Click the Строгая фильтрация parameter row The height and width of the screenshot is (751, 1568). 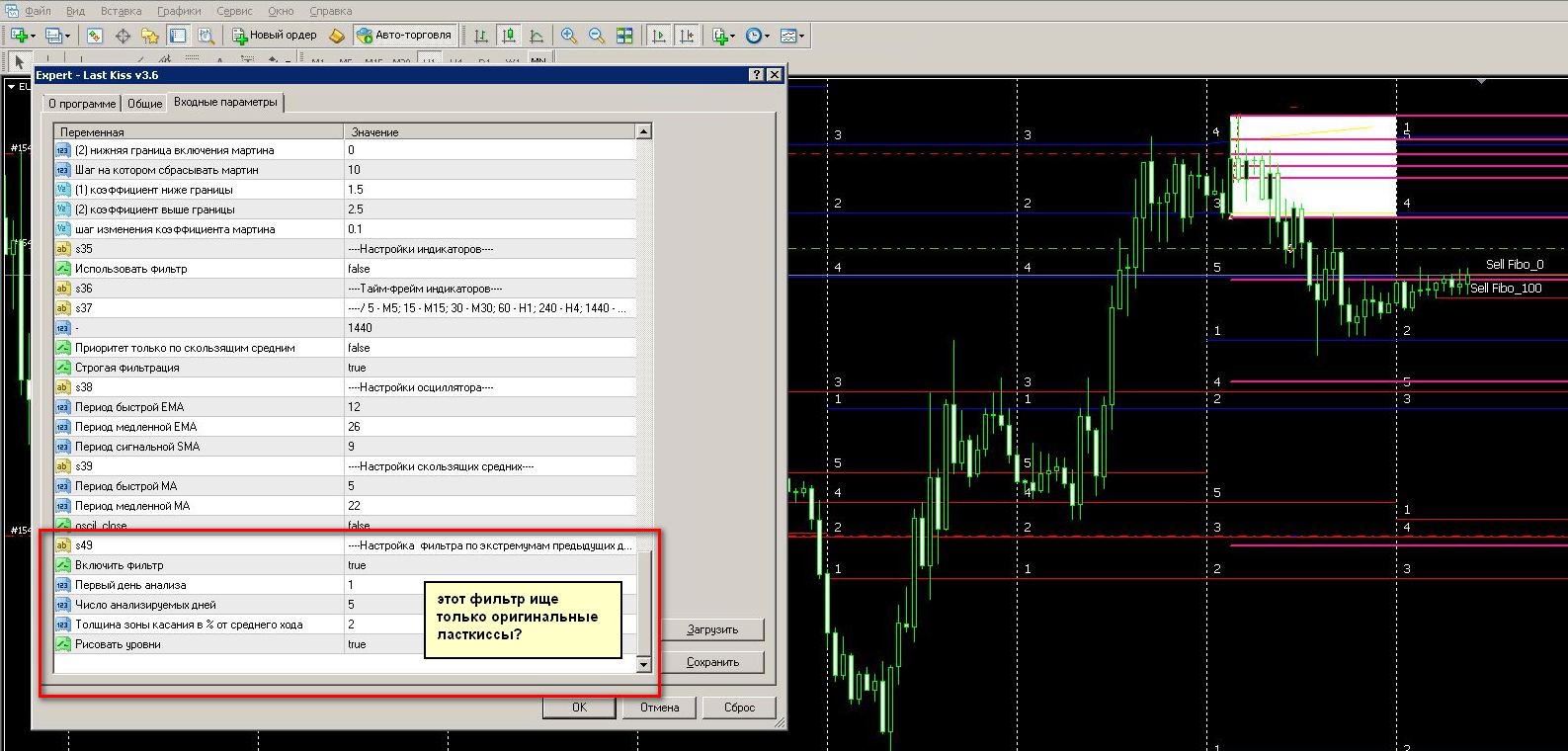345,368
